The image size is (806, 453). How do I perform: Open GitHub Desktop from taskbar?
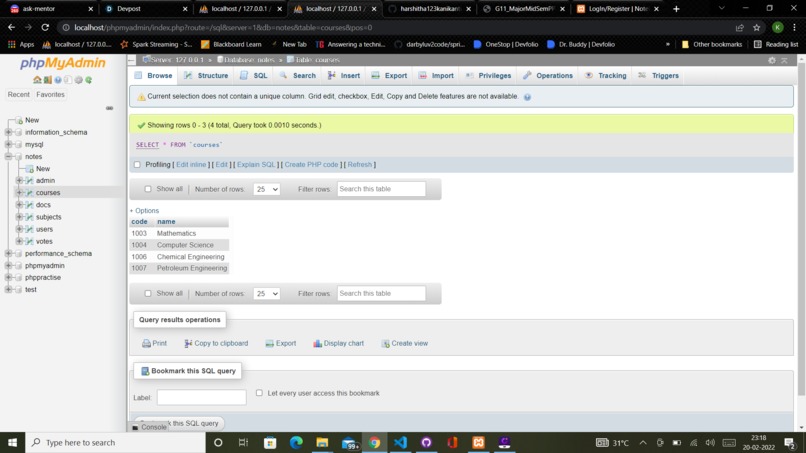coord(426,443)
